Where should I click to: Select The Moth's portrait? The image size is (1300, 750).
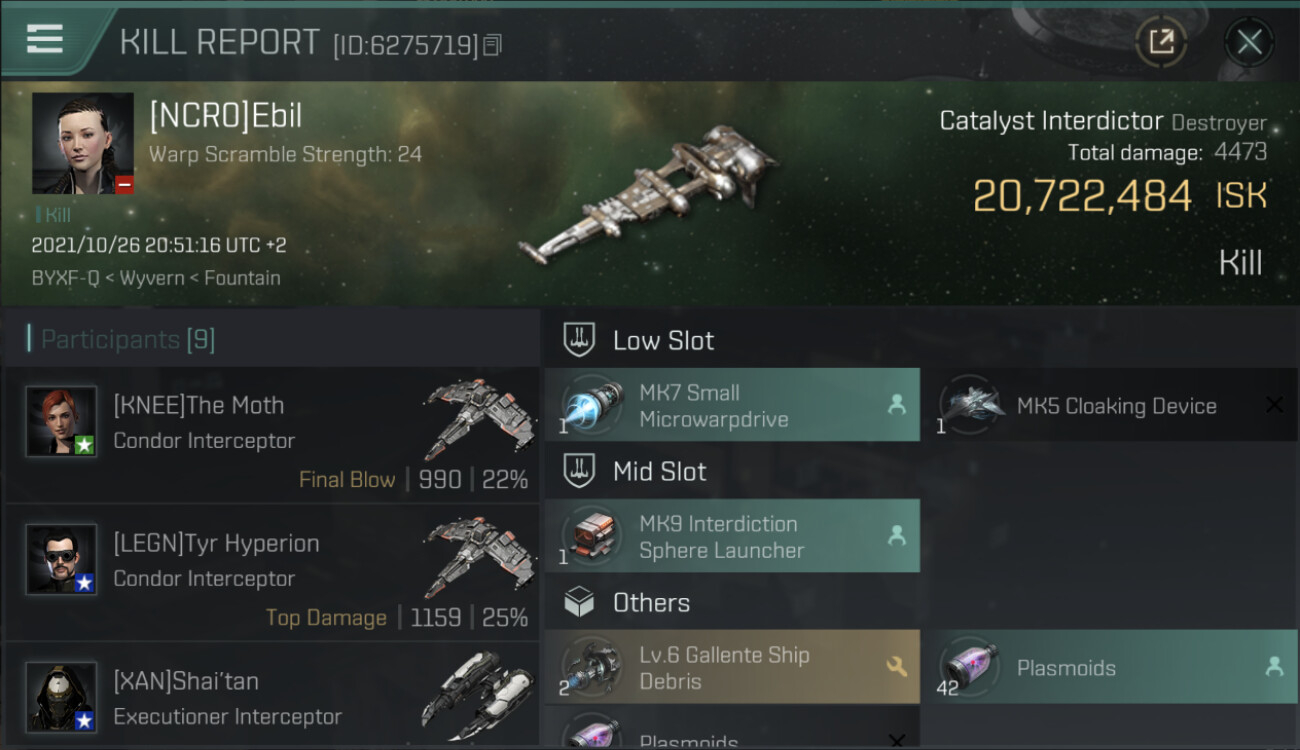62,422
